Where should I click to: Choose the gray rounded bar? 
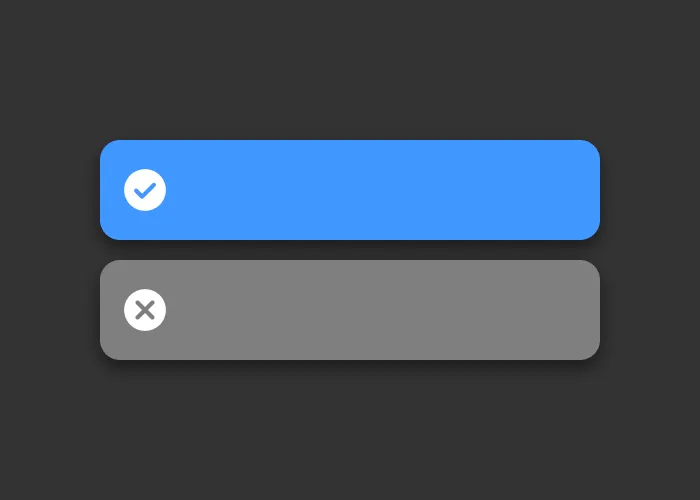click(x=350, y=310)
